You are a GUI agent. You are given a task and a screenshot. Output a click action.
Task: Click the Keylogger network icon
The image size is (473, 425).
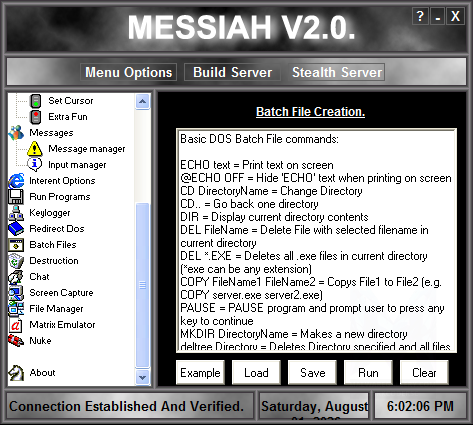coord(16,213)
